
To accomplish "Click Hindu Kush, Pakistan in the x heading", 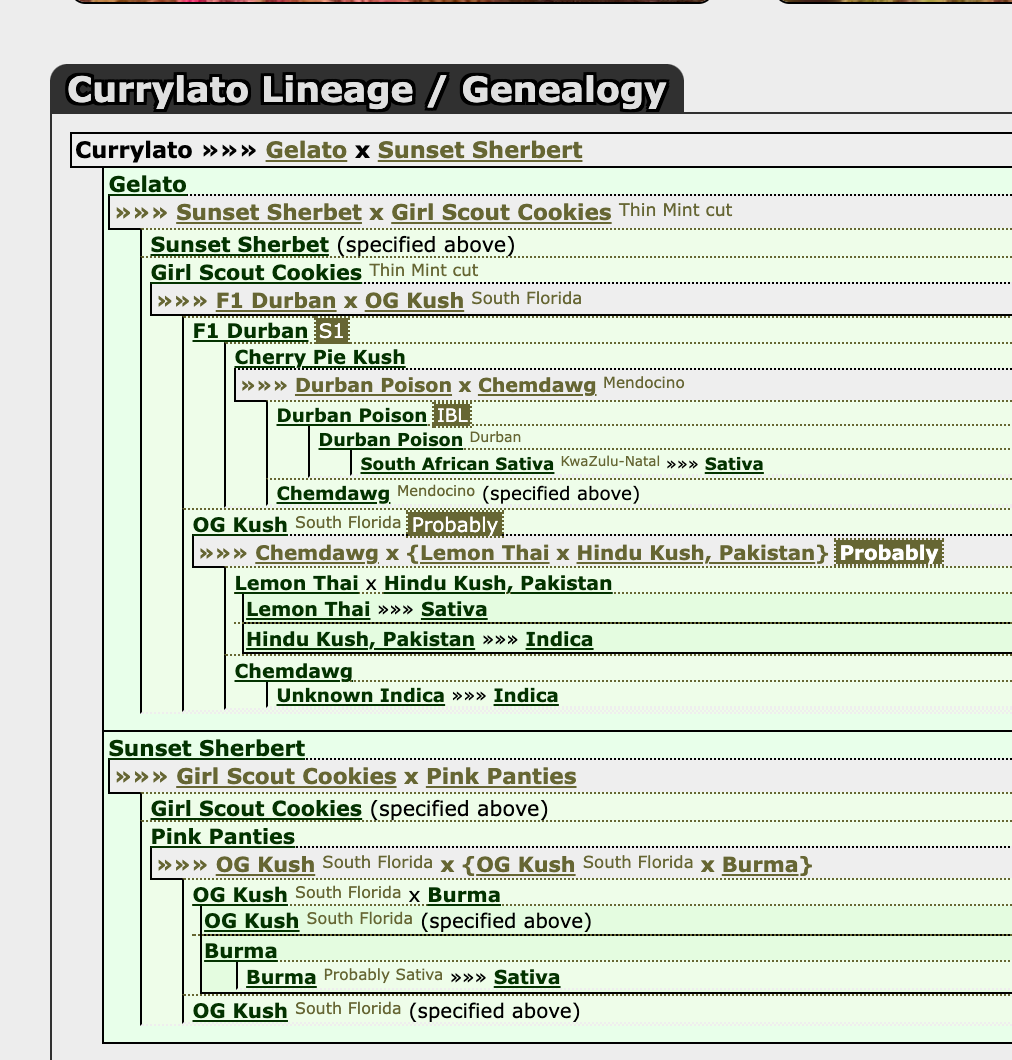I will click(x=498, y=583).
